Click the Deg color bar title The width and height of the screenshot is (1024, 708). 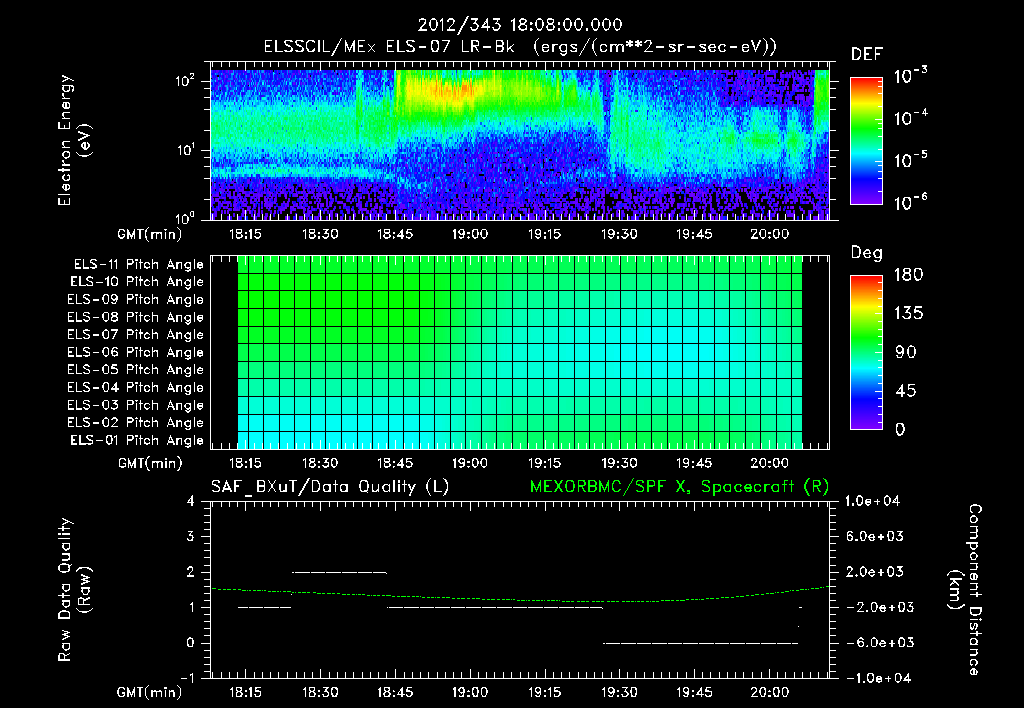pos(867,253)
